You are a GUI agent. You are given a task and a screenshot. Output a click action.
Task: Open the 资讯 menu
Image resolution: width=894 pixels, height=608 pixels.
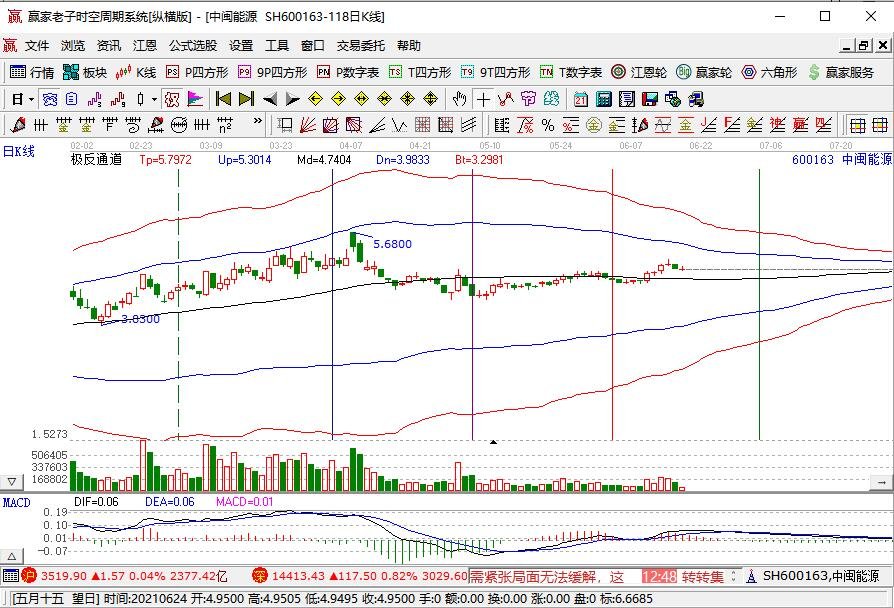(109, 46)
